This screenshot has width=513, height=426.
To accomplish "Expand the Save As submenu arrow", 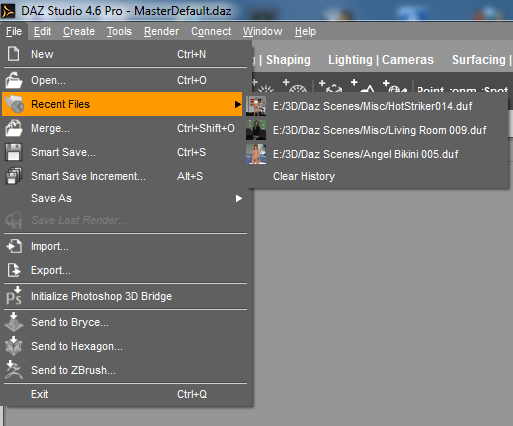I will pyautogui.click(x=239, y=199).
